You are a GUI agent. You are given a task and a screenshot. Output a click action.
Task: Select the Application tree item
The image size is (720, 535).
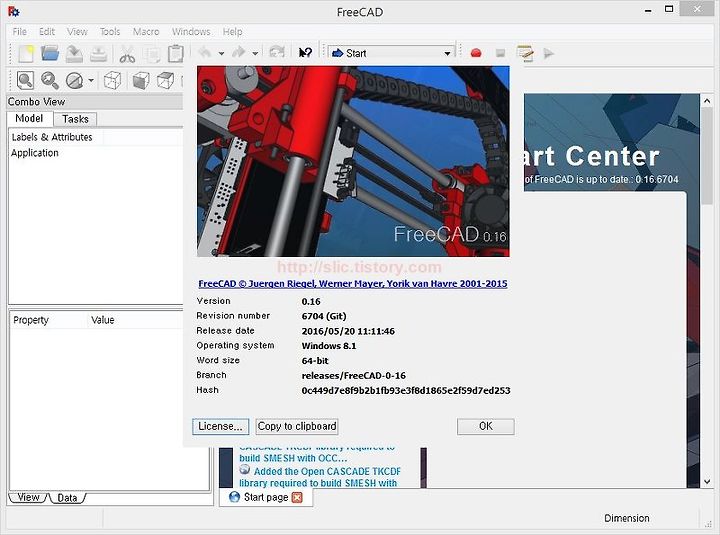[x=35, y=153]
